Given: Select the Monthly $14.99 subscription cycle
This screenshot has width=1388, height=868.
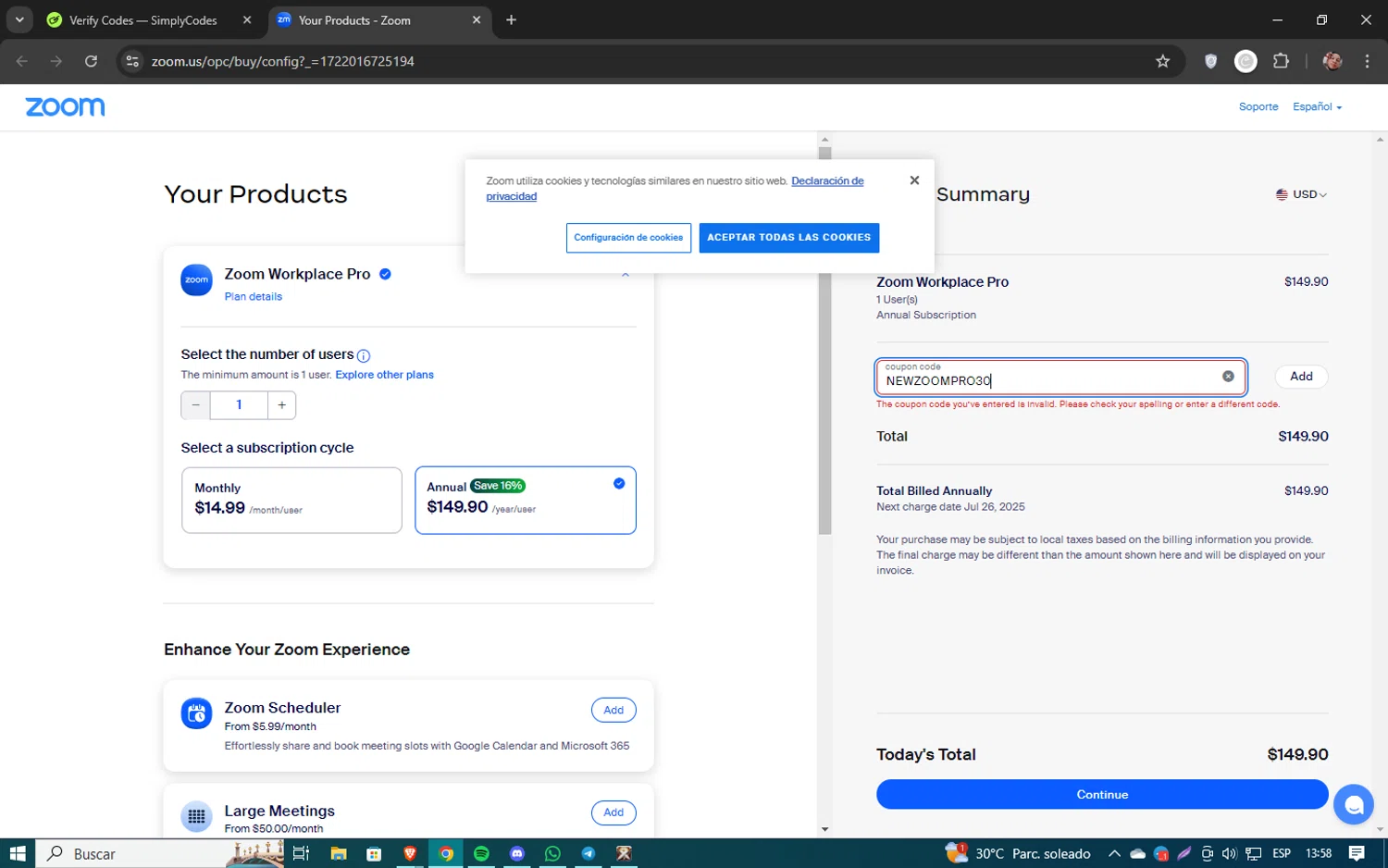Looking at the screenshot, I should coord(291,500).
